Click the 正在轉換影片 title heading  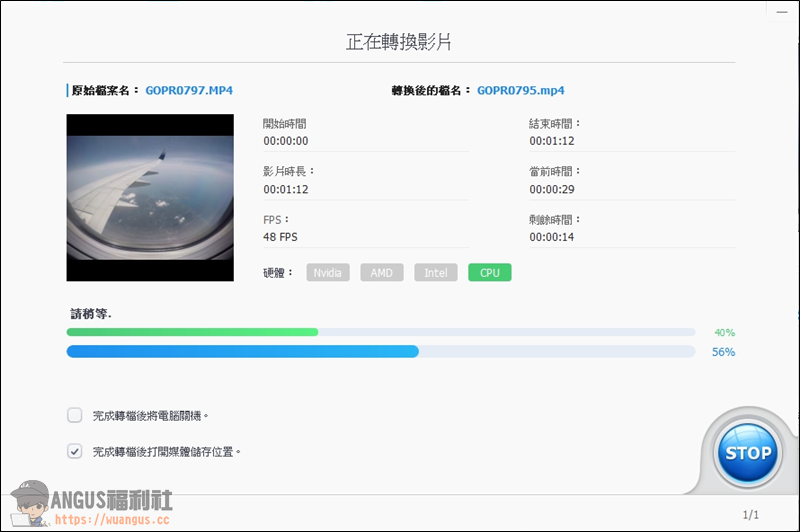tap(398, 42)
